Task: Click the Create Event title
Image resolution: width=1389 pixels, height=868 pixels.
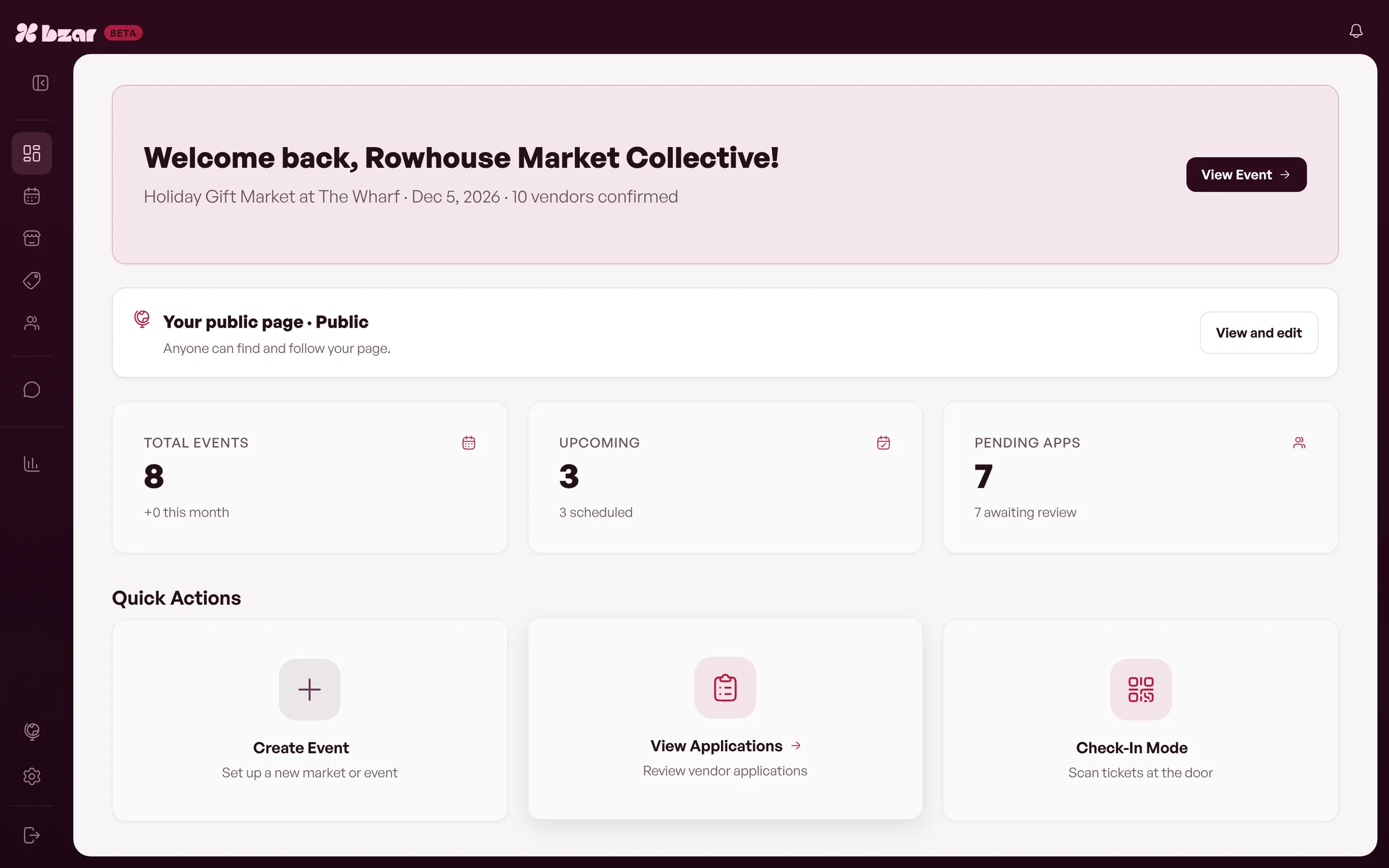Action: point(301,748)
